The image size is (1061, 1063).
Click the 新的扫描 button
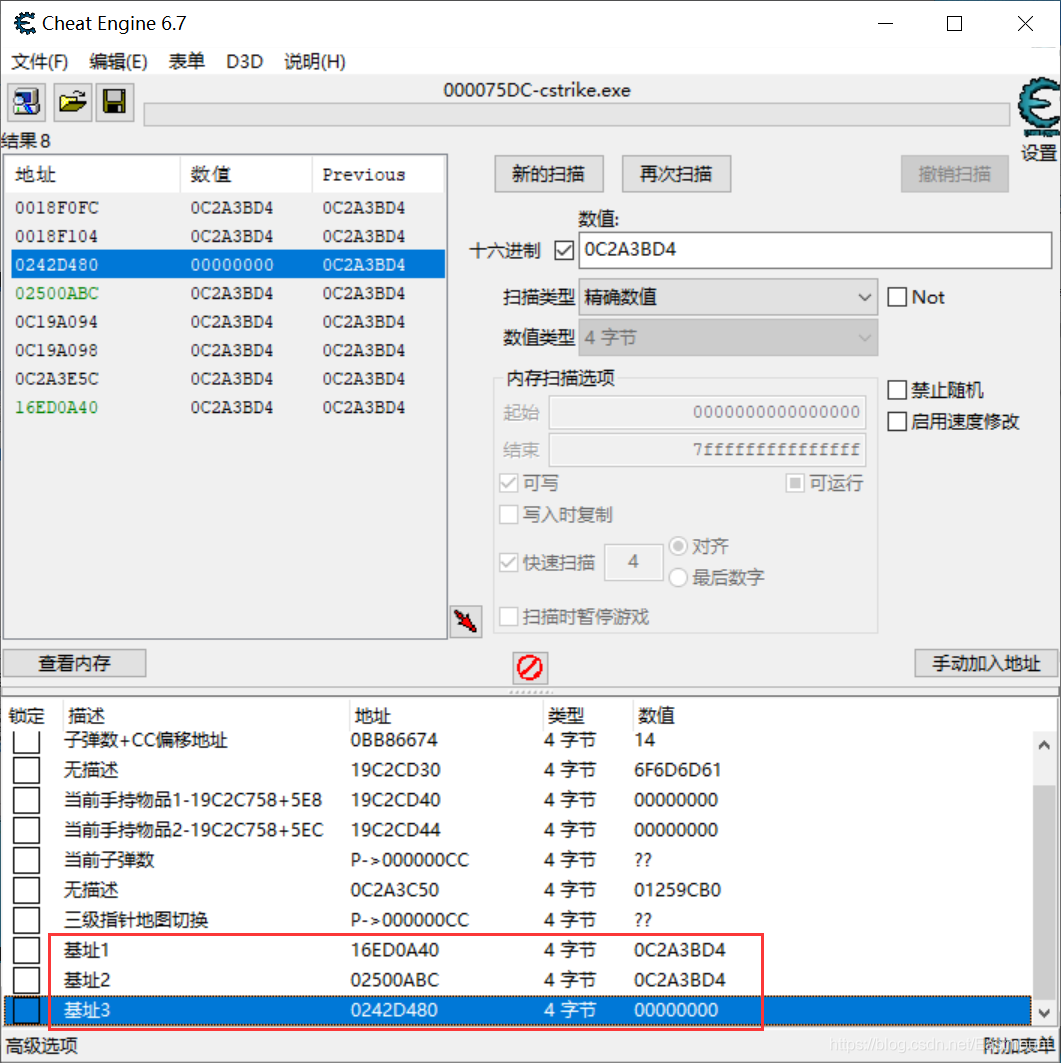tap(548, 174)
